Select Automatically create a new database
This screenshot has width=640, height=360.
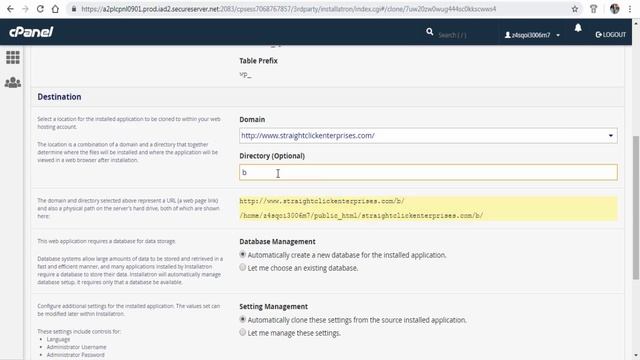point(242,254)
